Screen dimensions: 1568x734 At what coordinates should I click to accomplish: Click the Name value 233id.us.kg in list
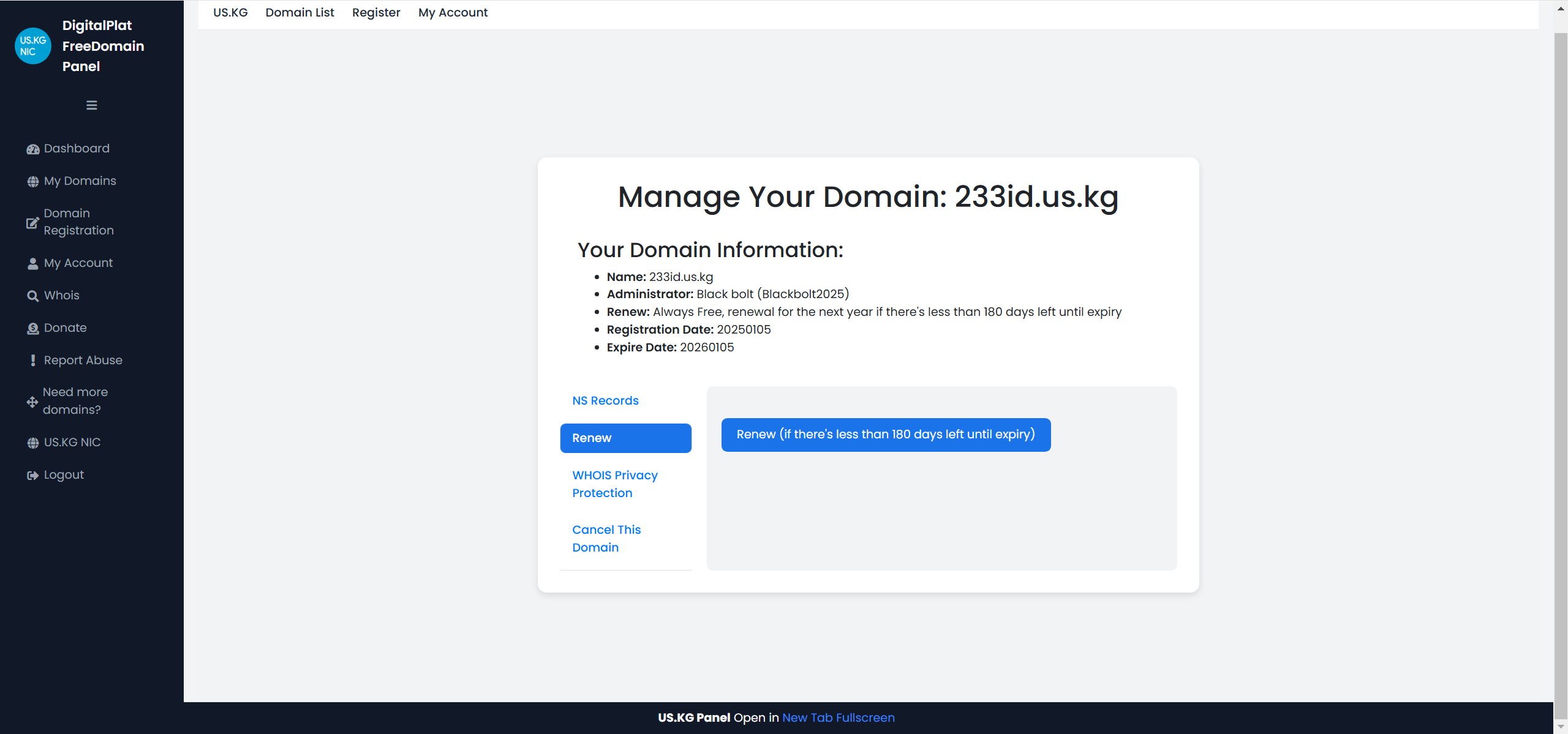pyautogui.click(x=681, y=277)
